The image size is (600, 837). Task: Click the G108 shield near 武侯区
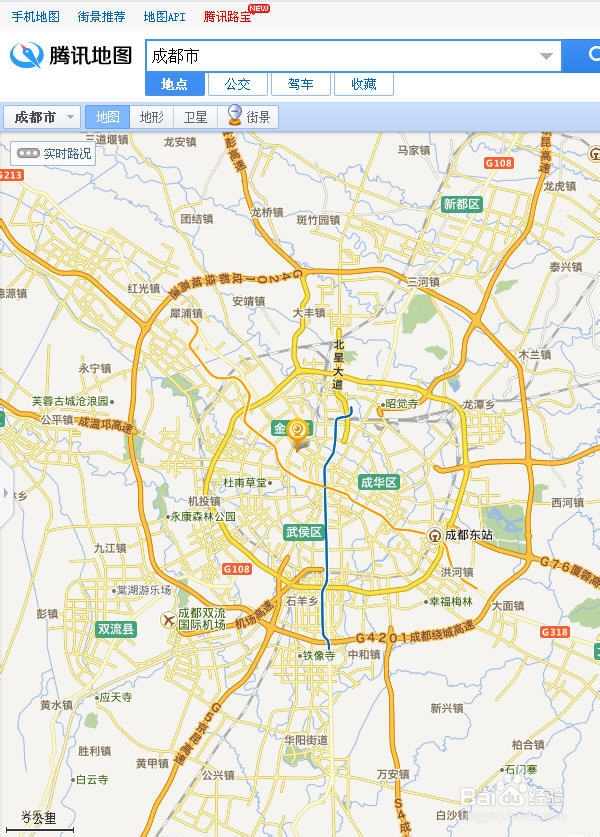pos(237,569)
